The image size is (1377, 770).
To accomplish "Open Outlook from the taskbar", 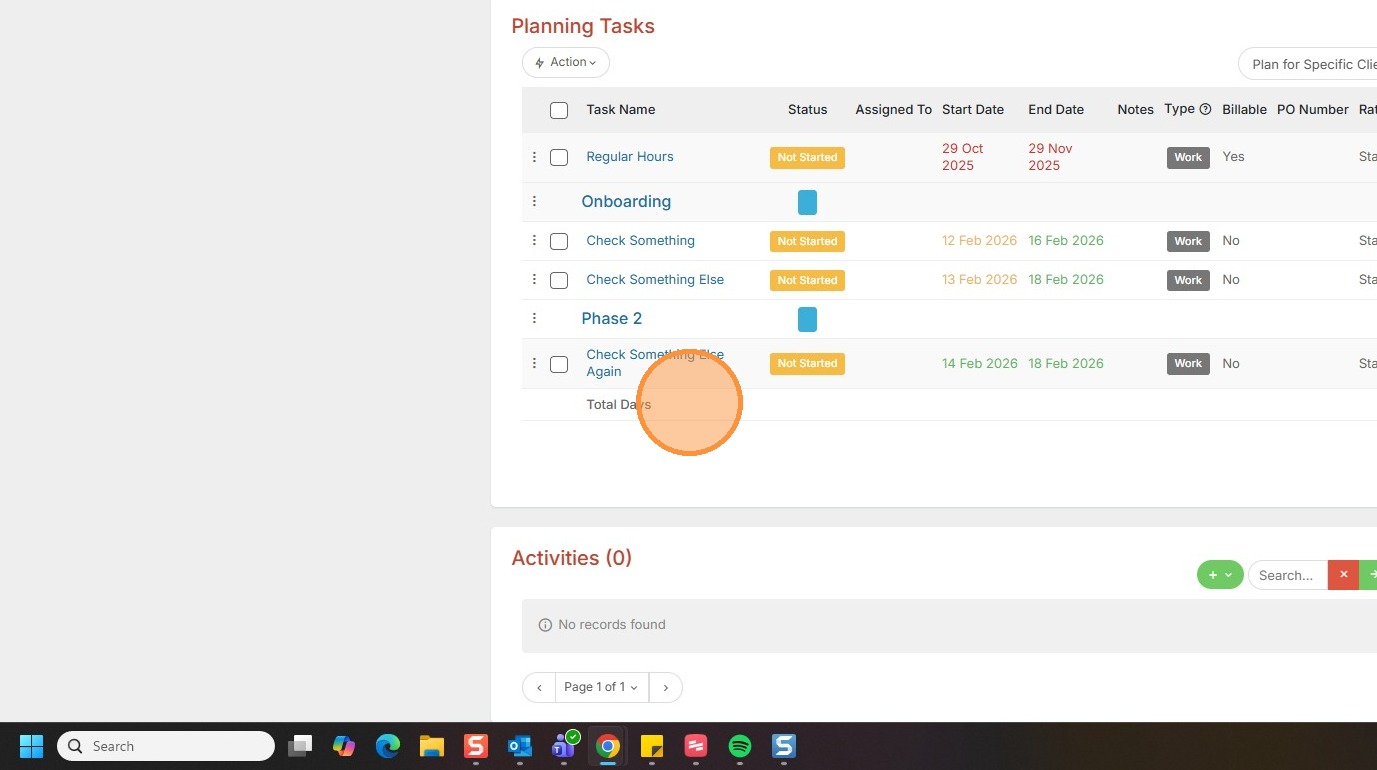I will click(x=520, y=746).
